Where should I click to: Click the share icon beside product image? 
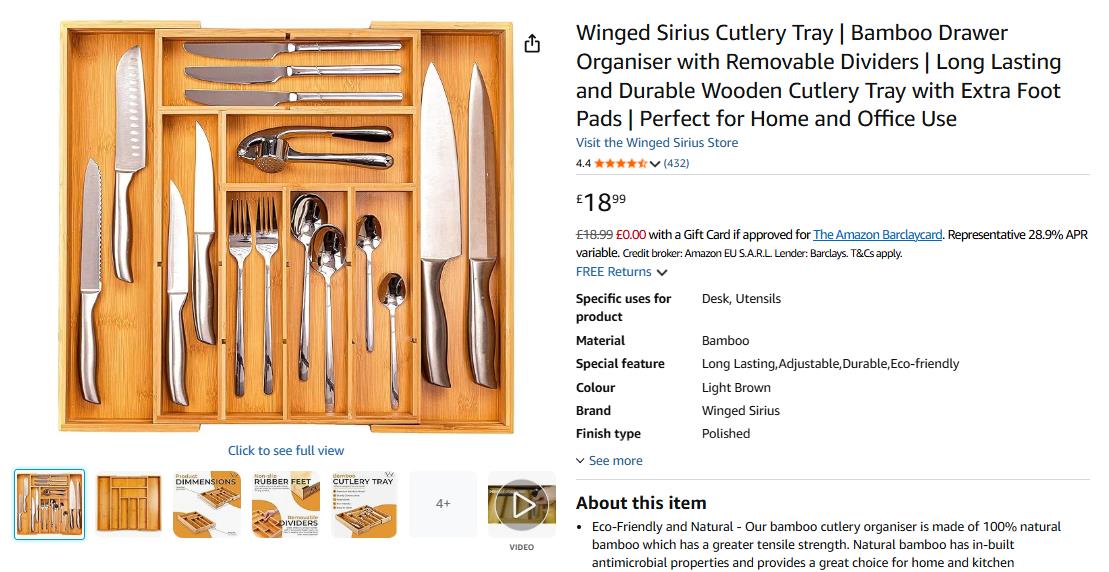coord(532,44)
